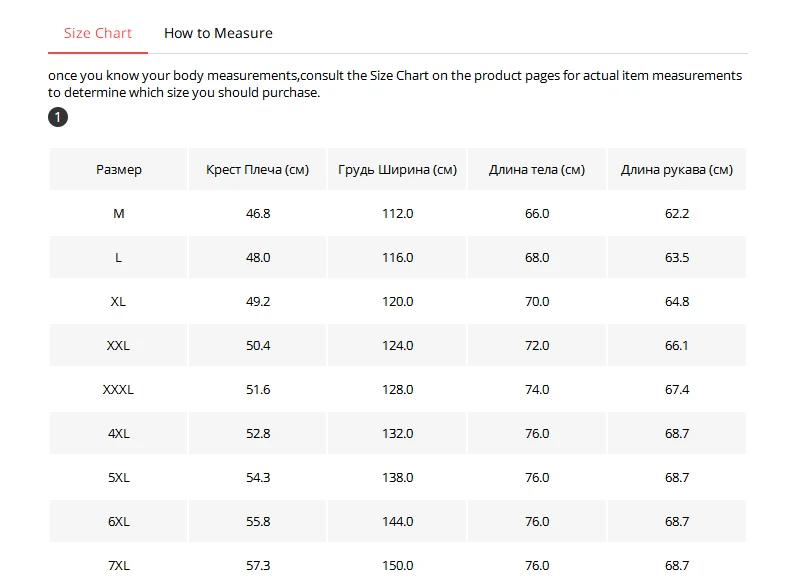Select the 6XL size row label

coord(119,521)
